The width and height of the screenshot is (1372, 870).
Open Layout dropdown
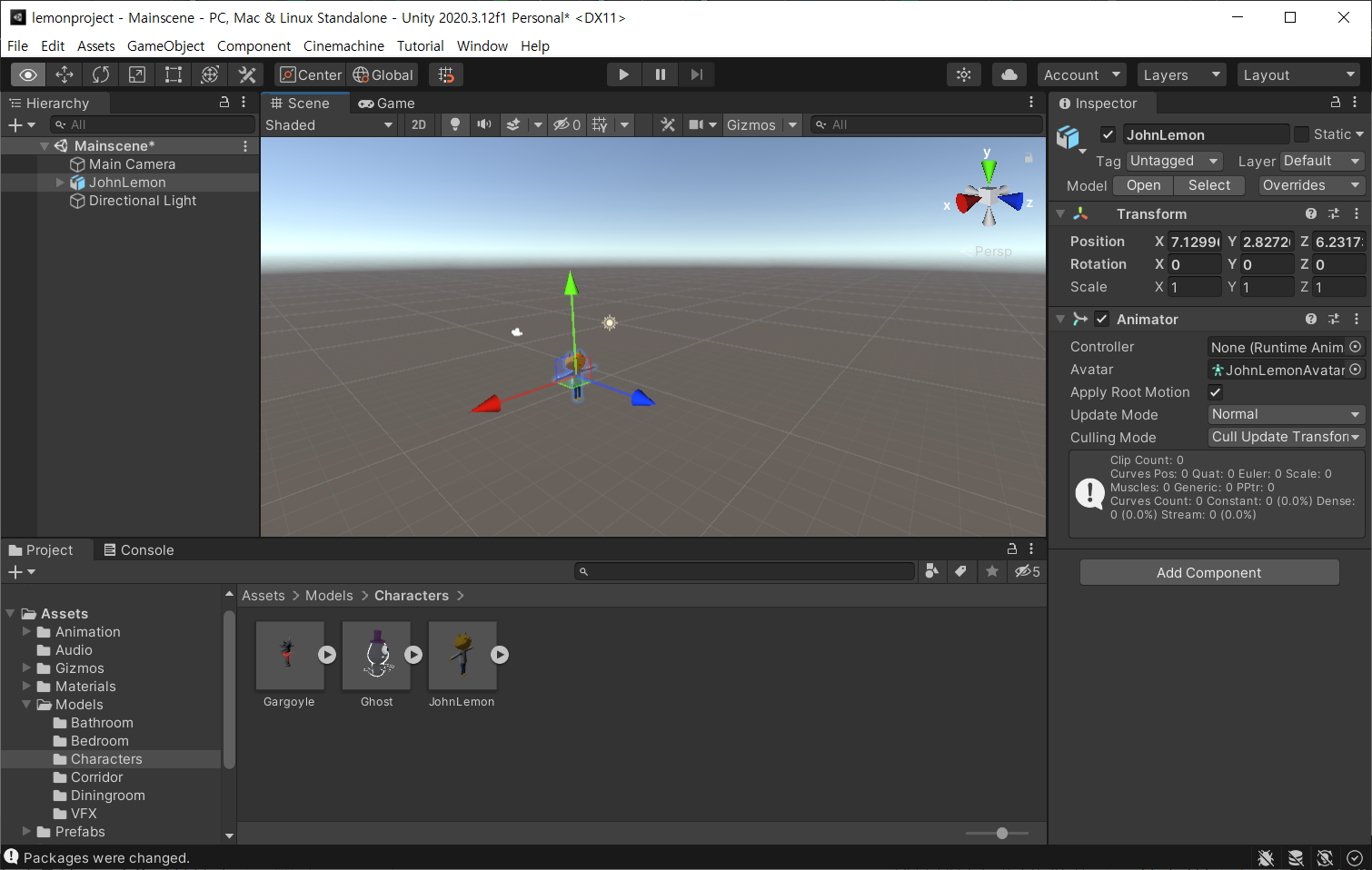pos(1298,74)
